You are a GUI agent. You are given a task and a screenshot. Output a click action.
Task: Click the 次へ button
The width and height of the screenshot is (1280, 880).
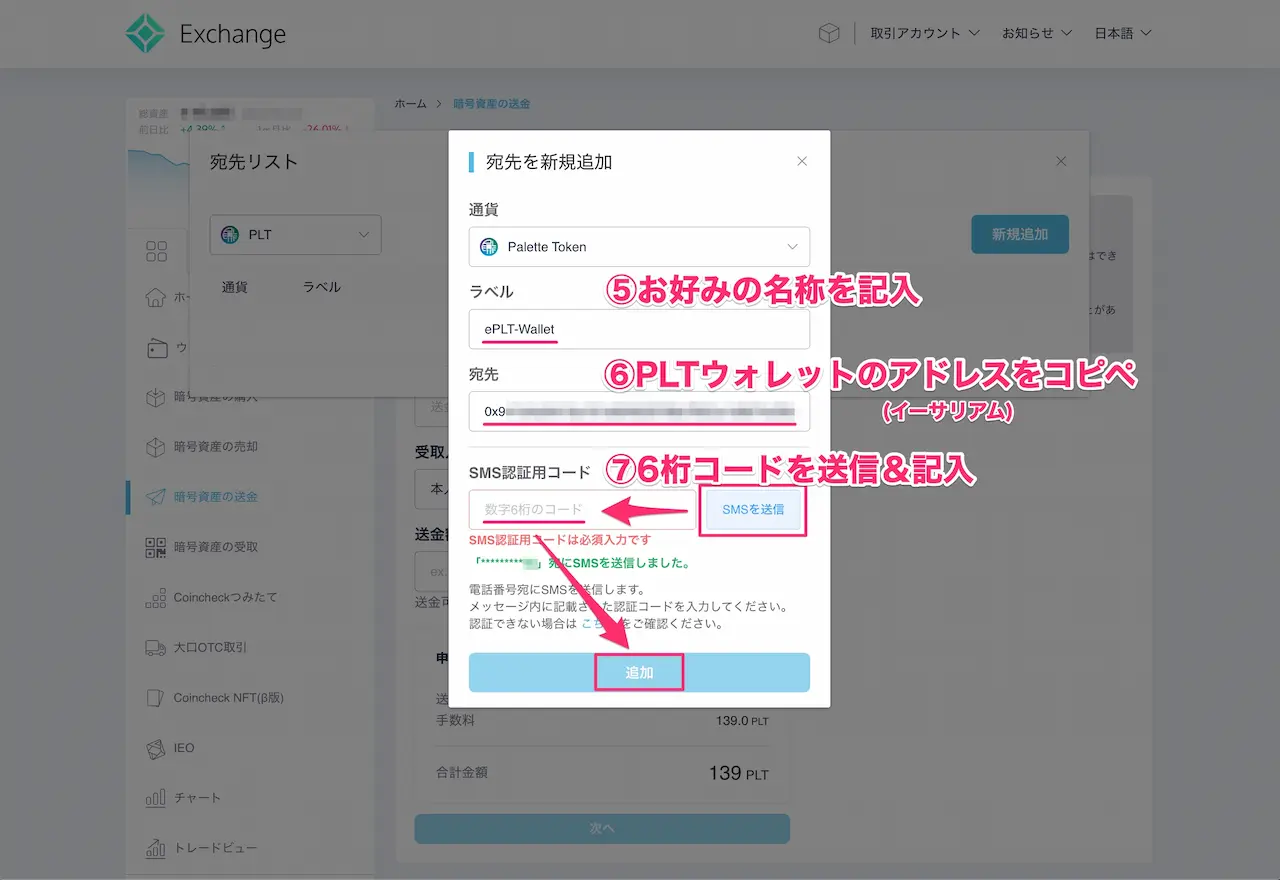pos(602,828)
